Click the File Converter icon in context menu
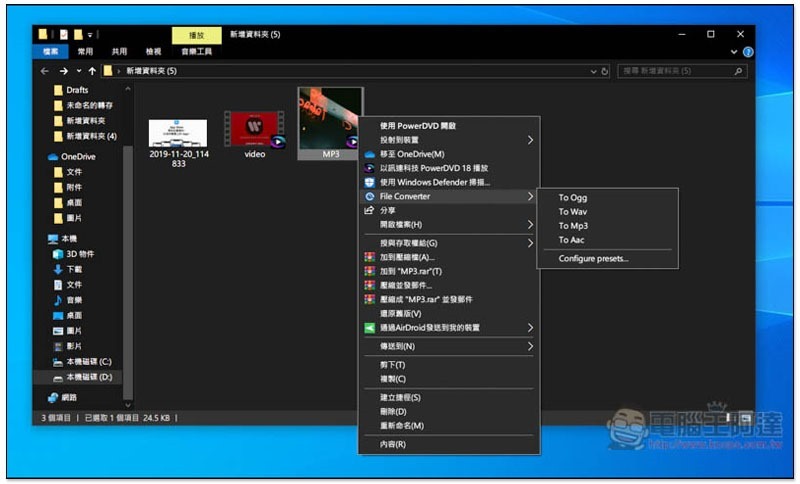The height and width of the screenshot is (484, 800). (369, 197)
